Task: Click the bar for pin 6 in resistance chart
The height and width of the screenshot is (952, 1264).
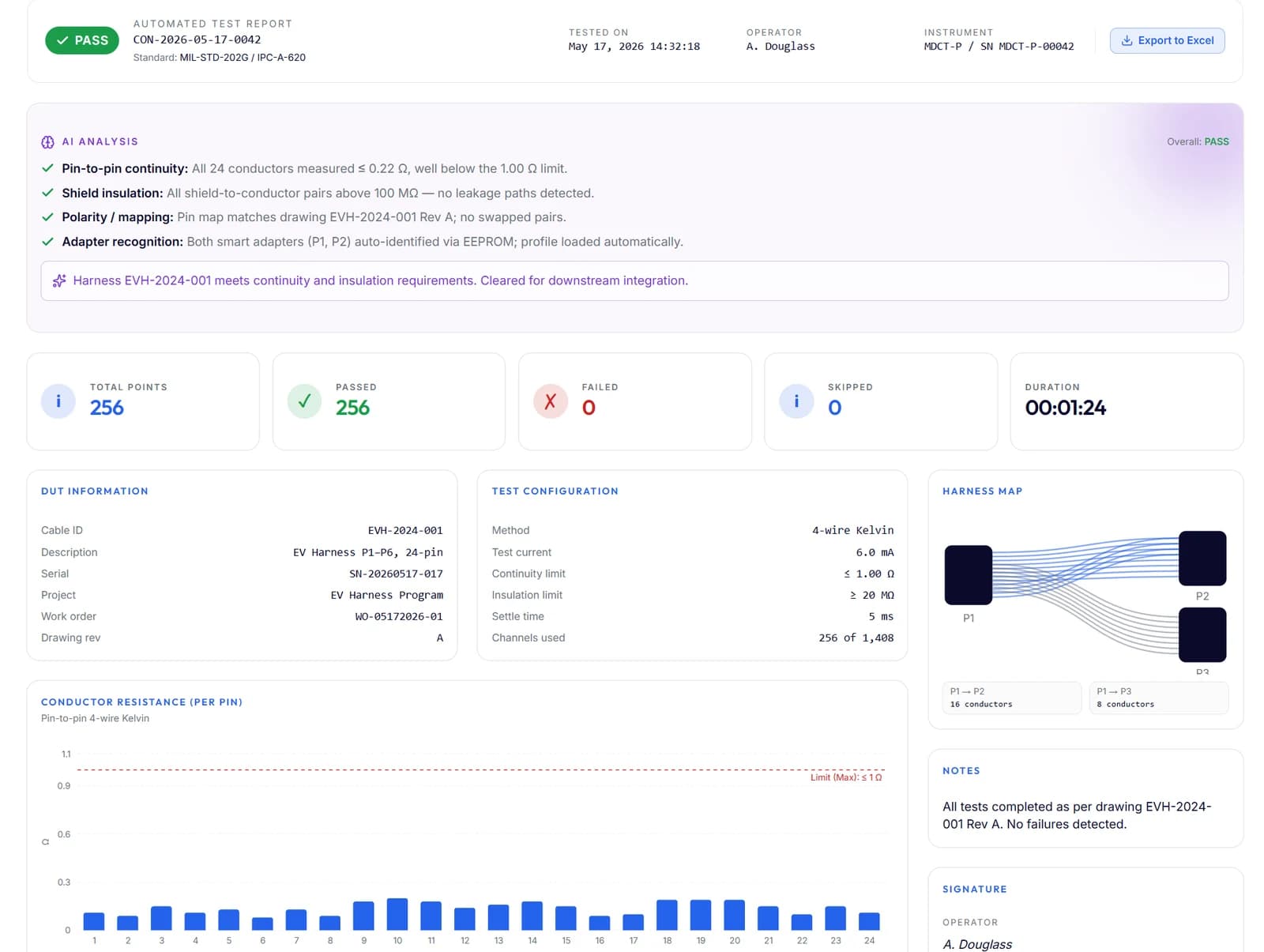Action: [262, 924]
